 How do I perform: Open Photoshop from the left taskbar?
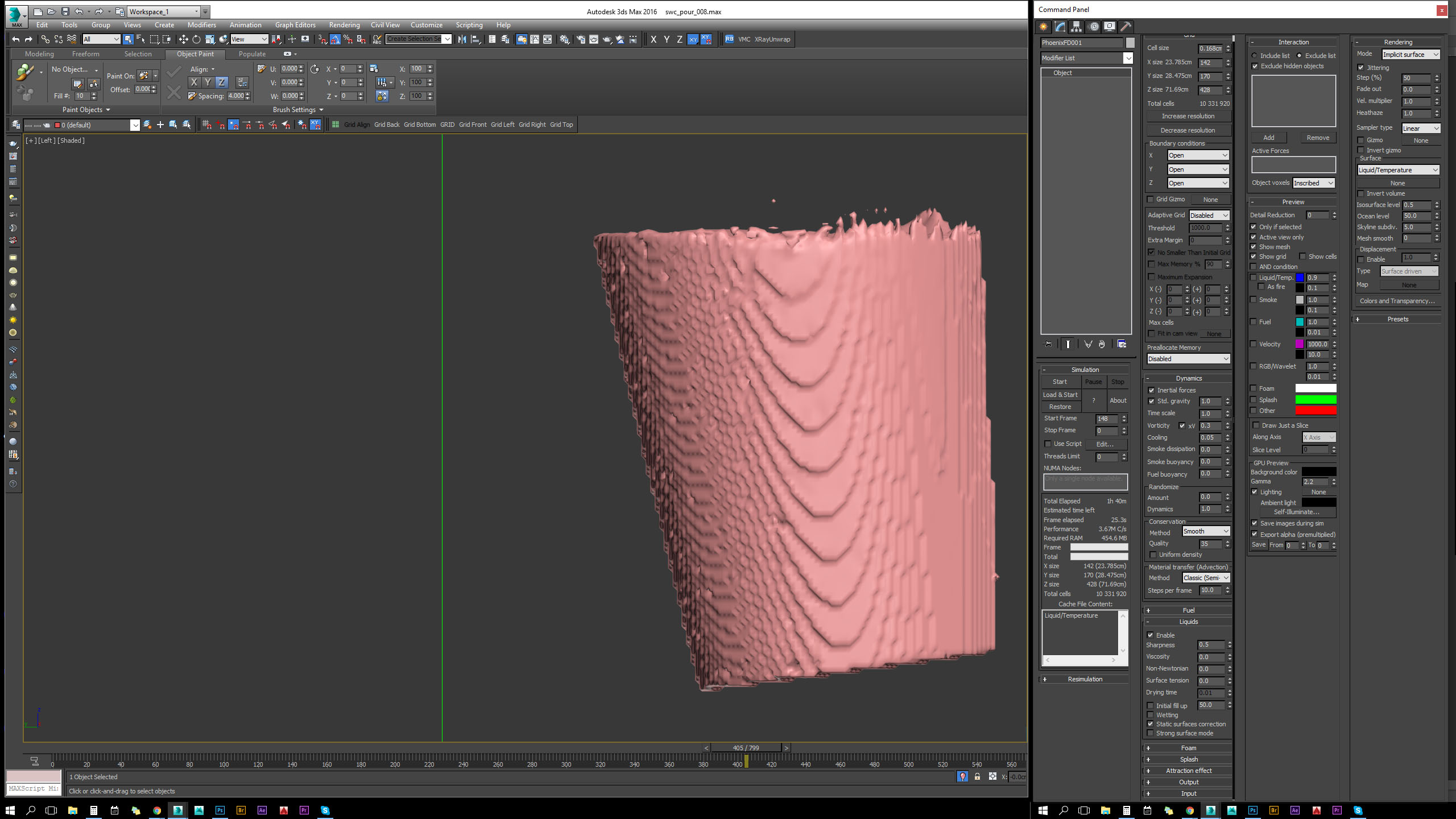point(220,810)
